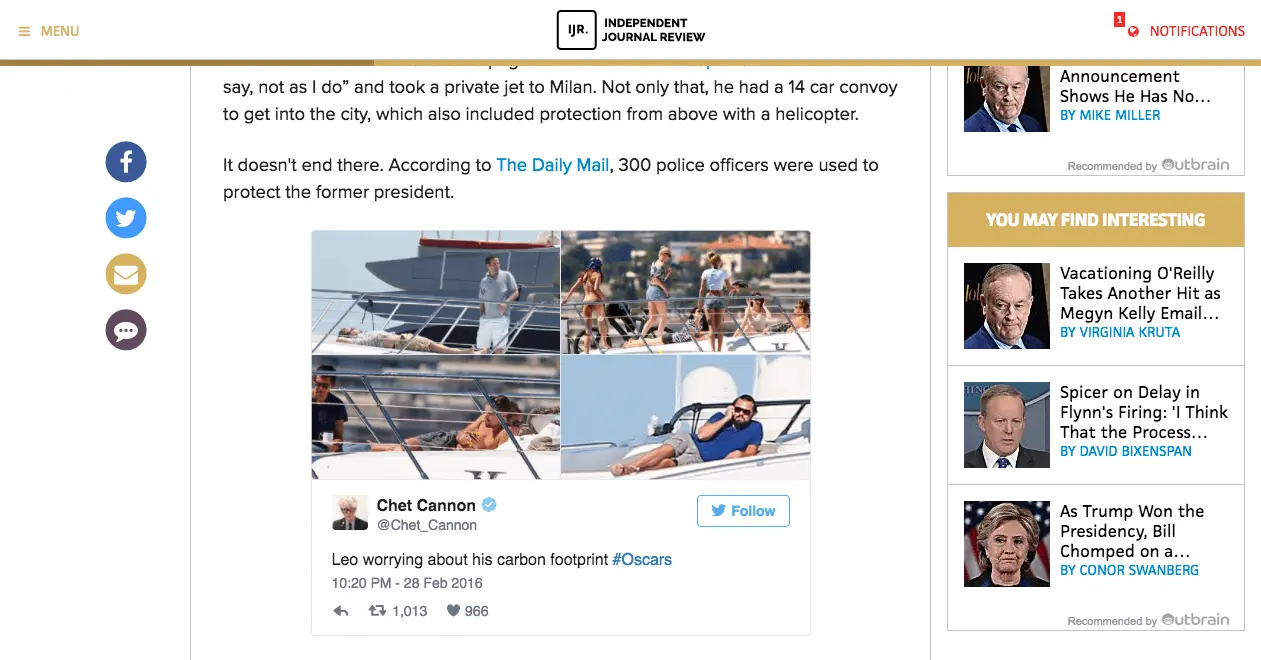Open Chet Cannon's profile avatar
The width and height of the screenshot is (1261, 660).
point(350,513)
